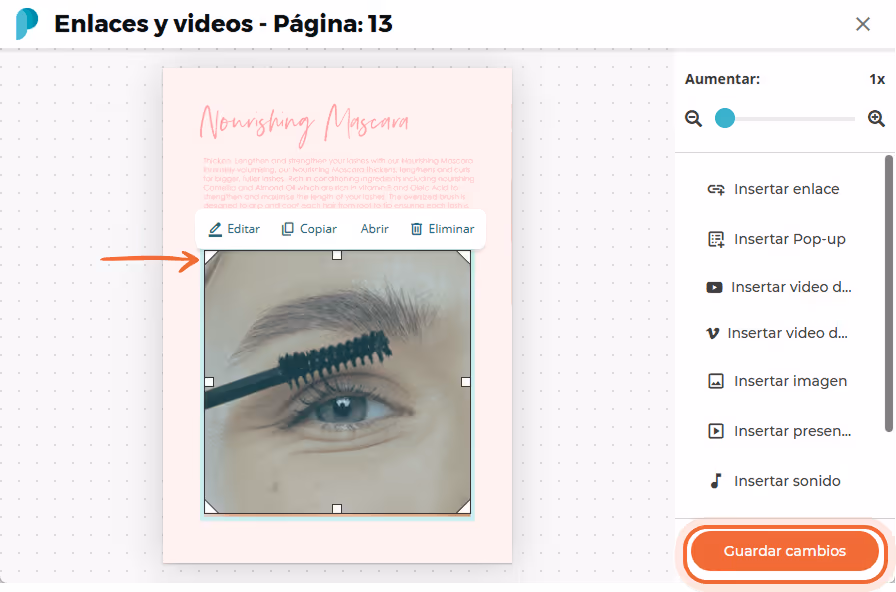The height and width of the screenshot is (592, 896).
Task: Click the Insertar sonido music note icon
Action: tap(716, 481)
